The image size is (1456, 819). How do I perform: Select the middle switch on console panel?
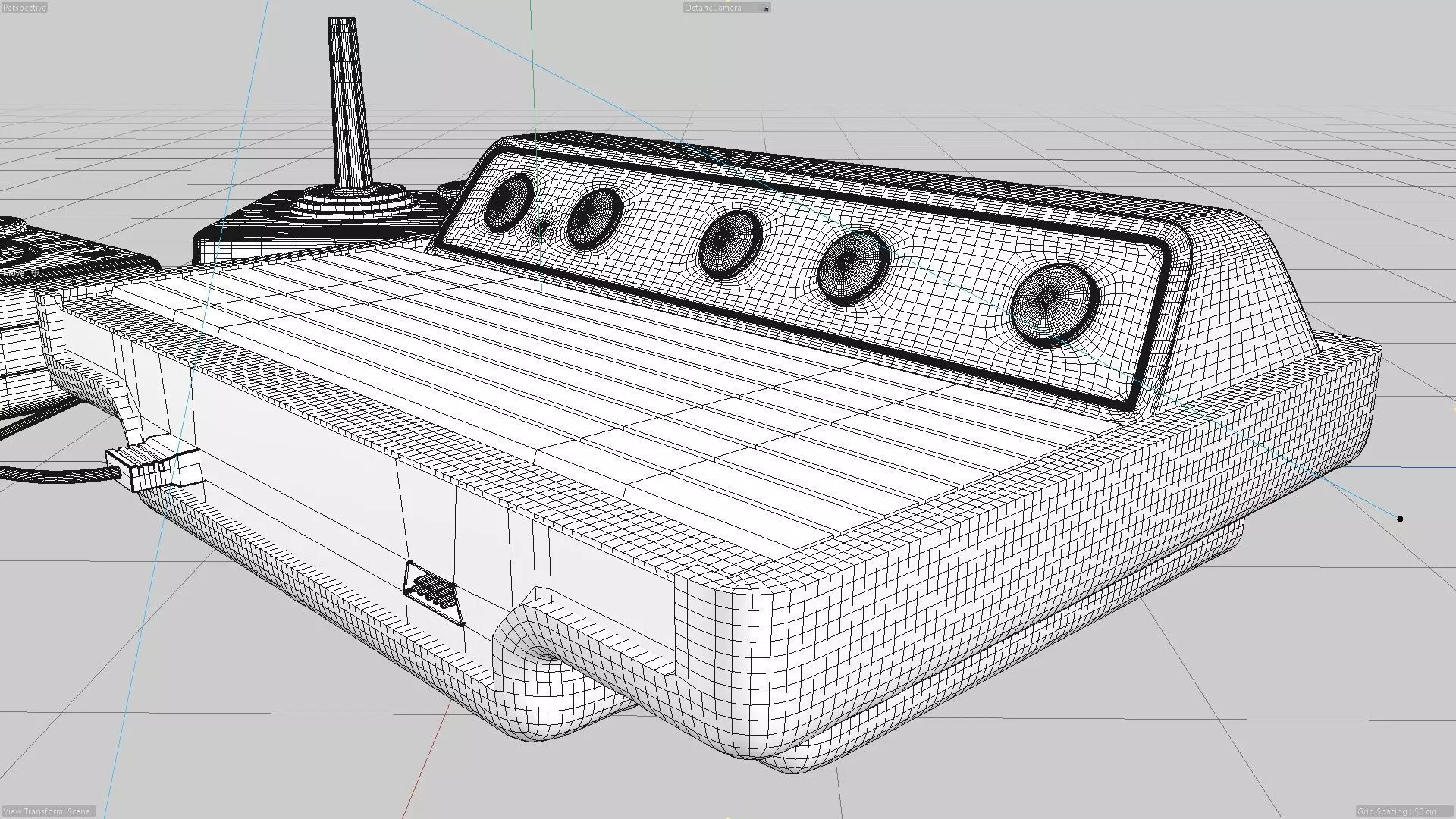click(x=728, y=243)
